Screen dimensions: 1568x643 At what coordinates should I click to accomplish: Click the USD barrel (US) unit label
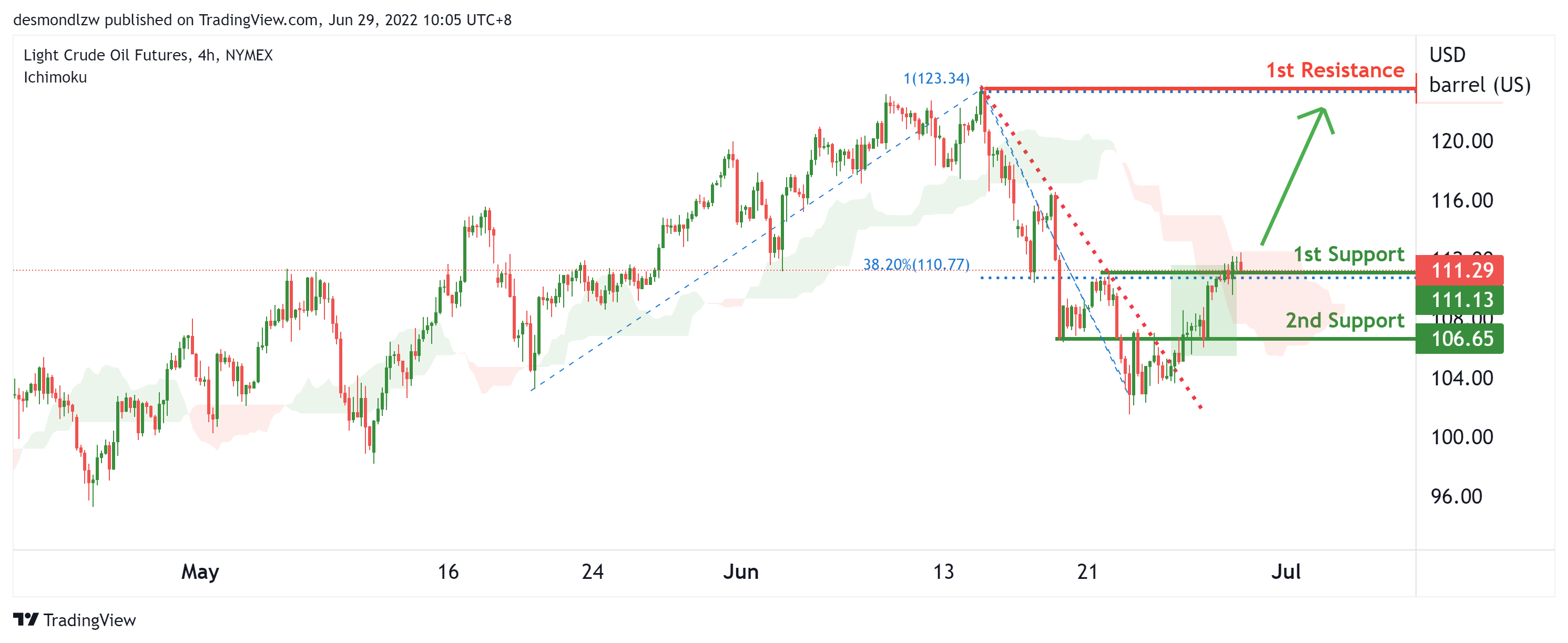[x=1479, y=70]
